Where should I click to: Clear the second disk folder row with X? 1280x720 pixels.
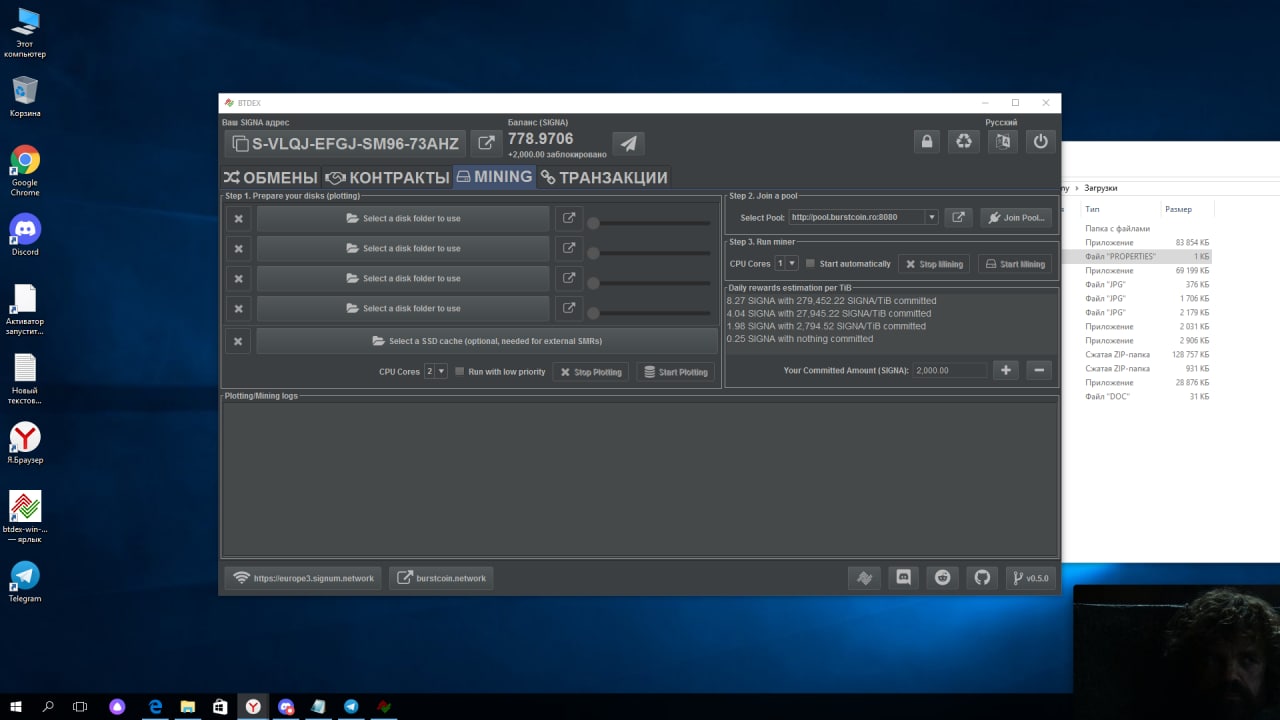pyautogui.click(x=238, y=249)
